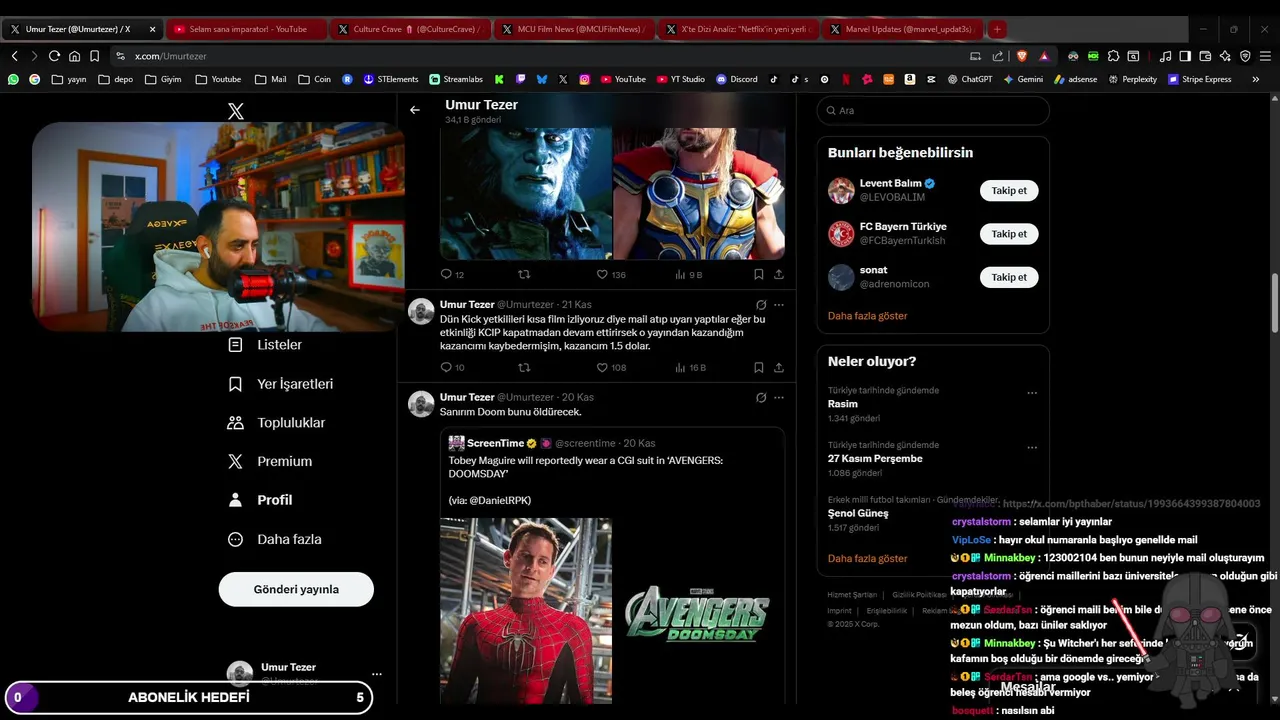Click Daha fazla göster under suggested accounts
The image size is (1280, 720).
868,316
